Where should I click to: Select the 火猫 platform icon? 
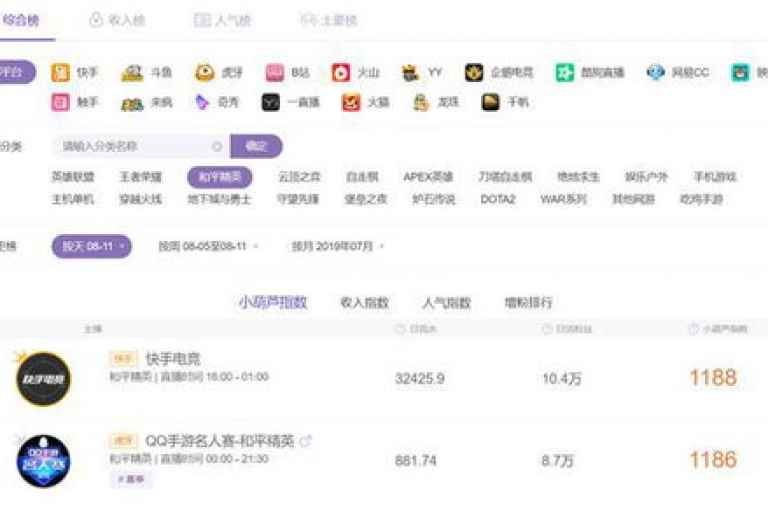[x=351, y=102]
